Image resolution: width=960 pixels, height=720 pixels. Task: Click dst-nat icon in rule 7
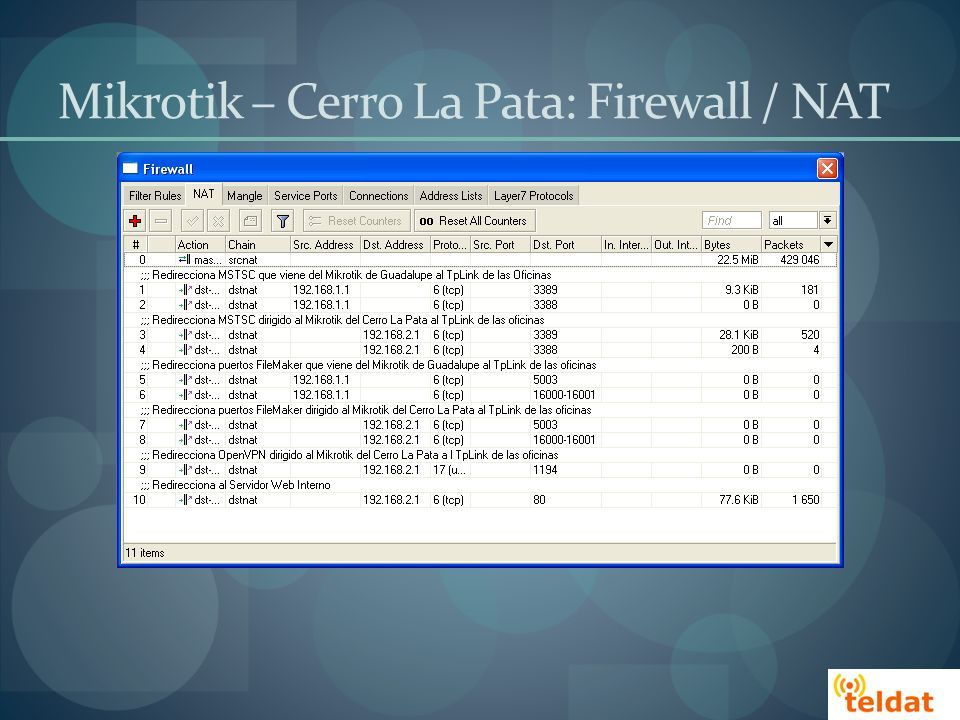185,425
